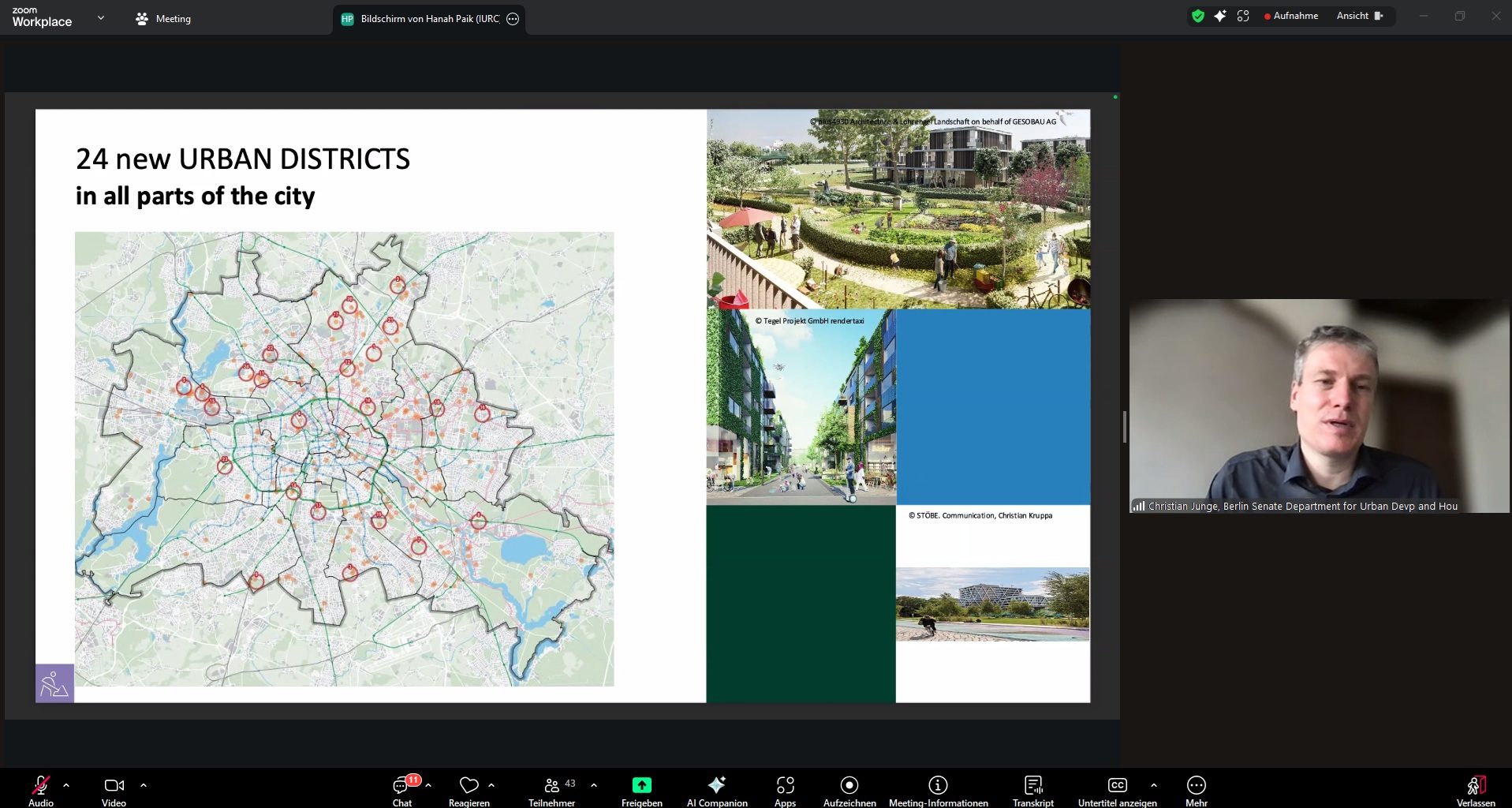This screenshot has height=808, width=1512.
Task: Click the scrollbar beside the shared screen
Action: pyautogui.click(x=1124, y=426)
